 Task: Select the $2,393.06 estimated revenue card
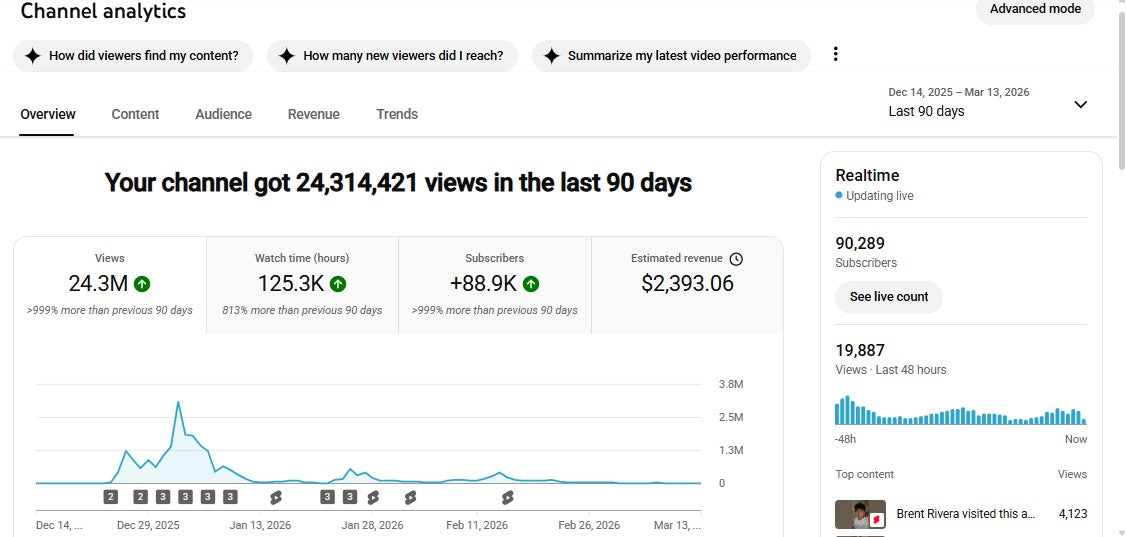pos(687,285)
